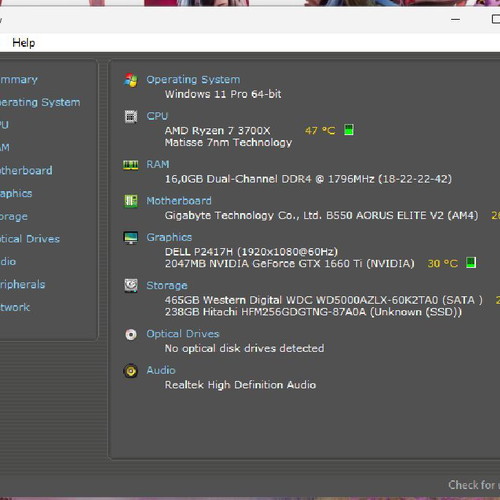
Task: Select Optical Drives in the sidebar
Action: (30, 239)
